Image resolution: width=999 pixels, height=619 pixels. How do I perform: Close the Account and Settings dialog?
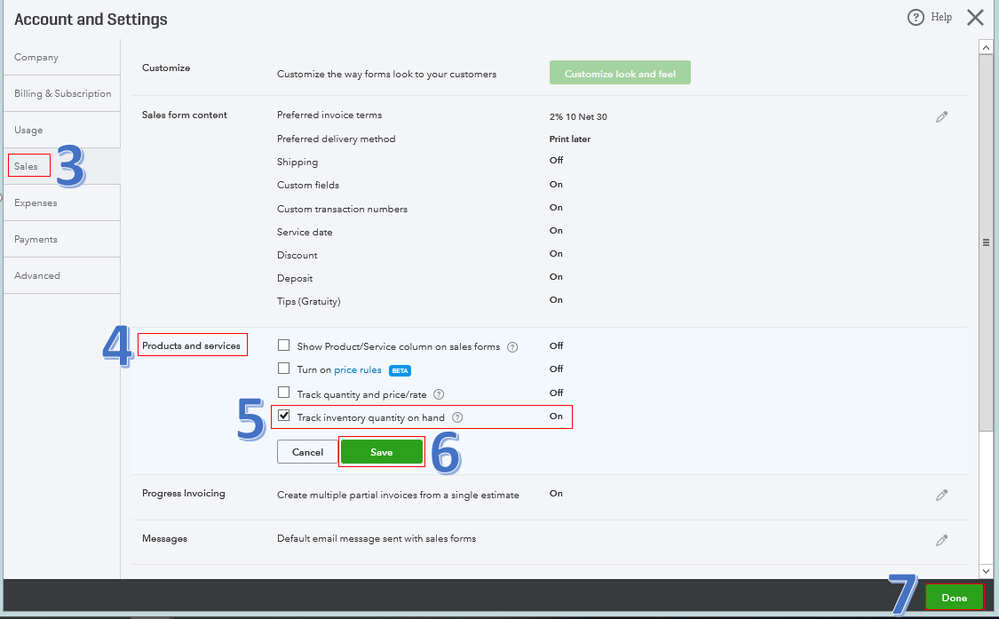click(975, 17)
